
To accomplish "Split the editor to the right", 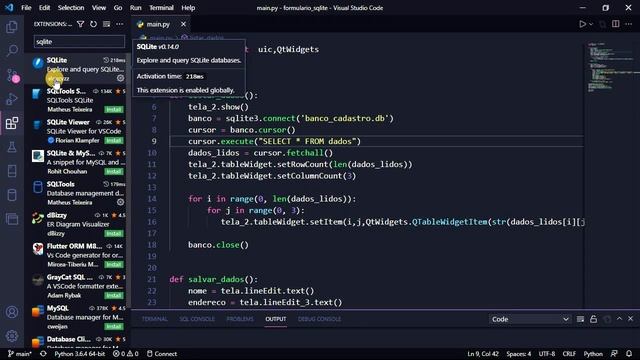I will click(616, 24).
